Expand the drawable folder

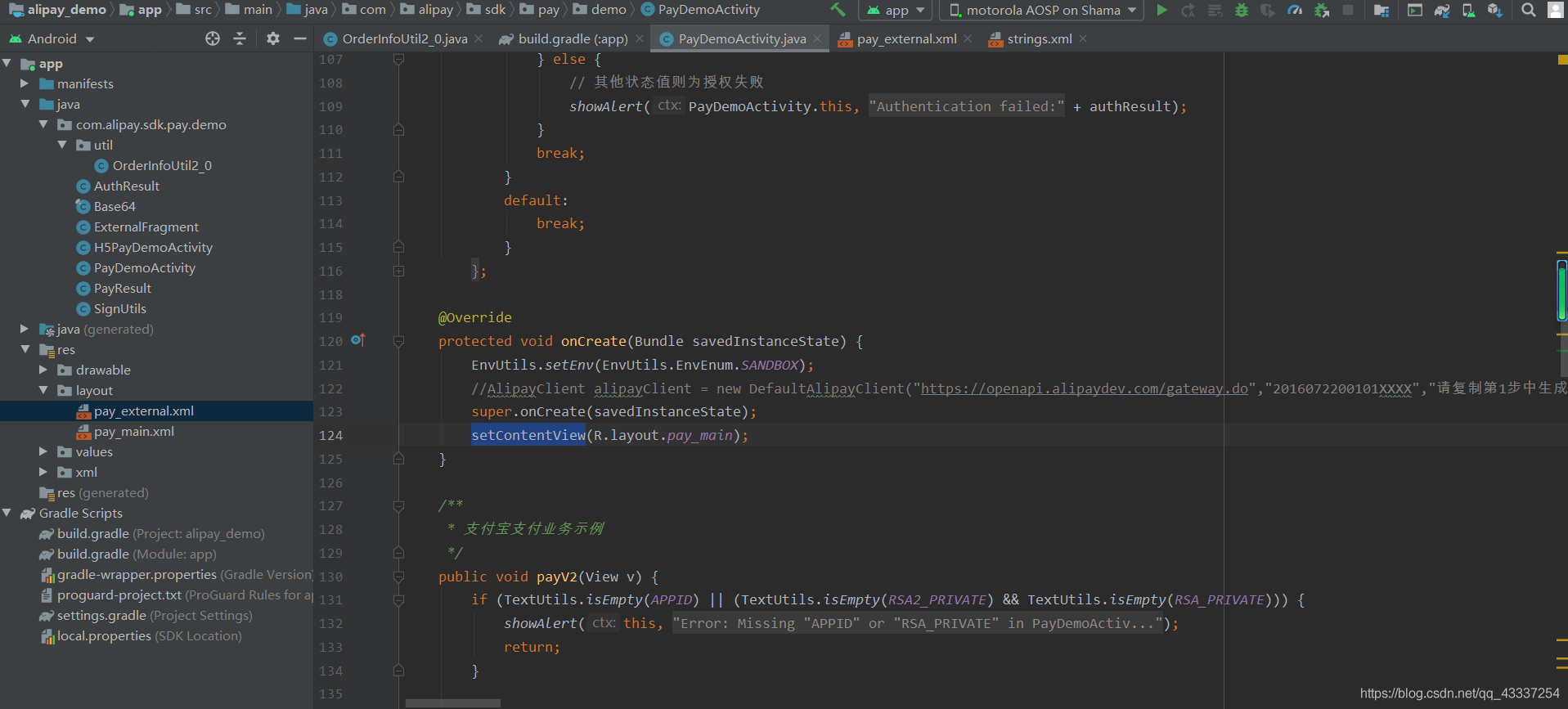[43, 370]
